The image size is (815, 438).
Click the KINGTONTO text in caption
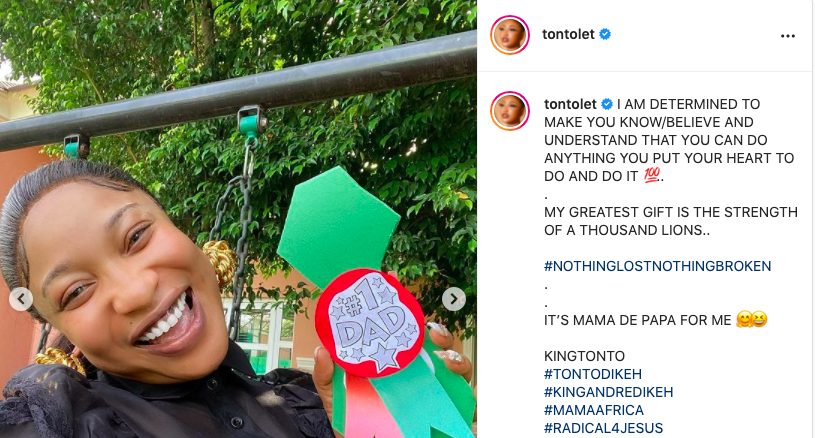[585, 355]
